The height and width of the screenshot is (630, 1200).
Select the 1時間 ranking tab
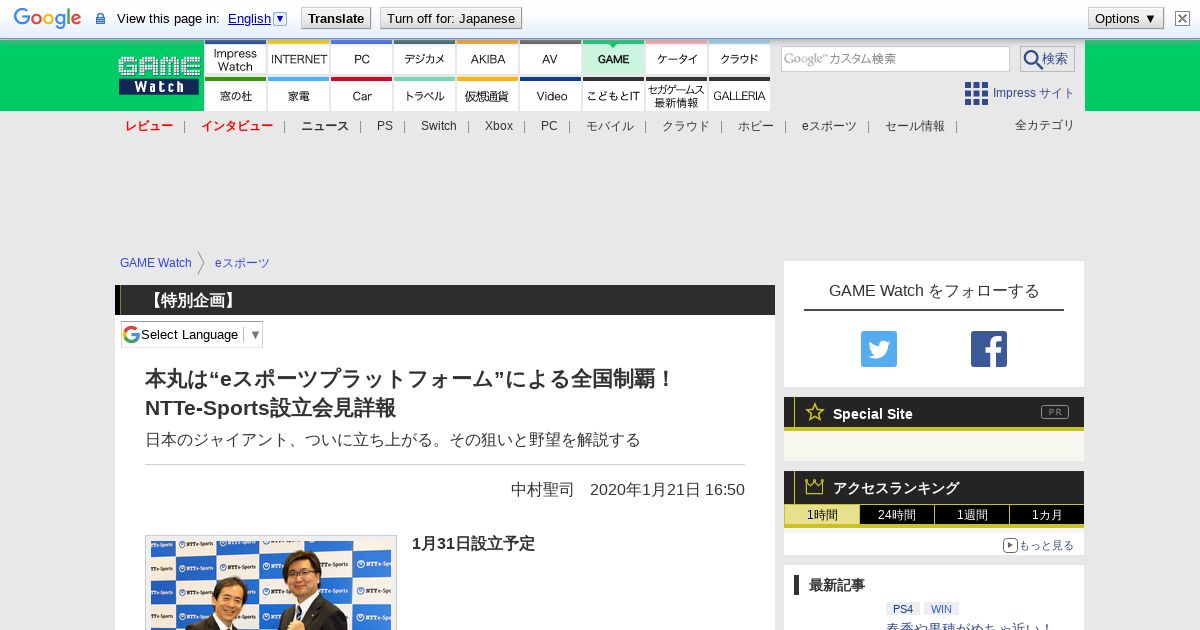822,515
